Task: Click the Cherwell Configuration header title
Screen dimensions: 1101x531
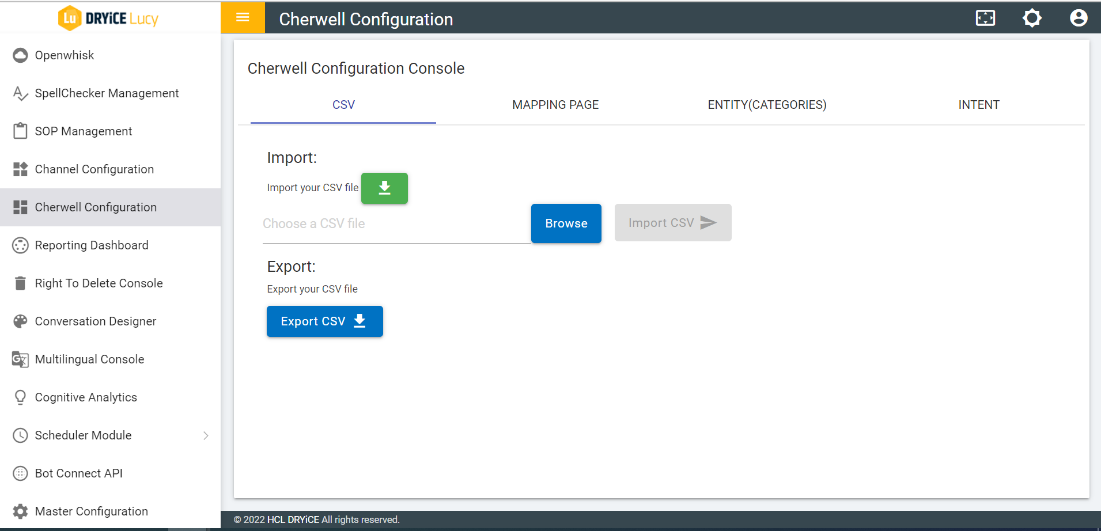Action: [x=366, y=19]
